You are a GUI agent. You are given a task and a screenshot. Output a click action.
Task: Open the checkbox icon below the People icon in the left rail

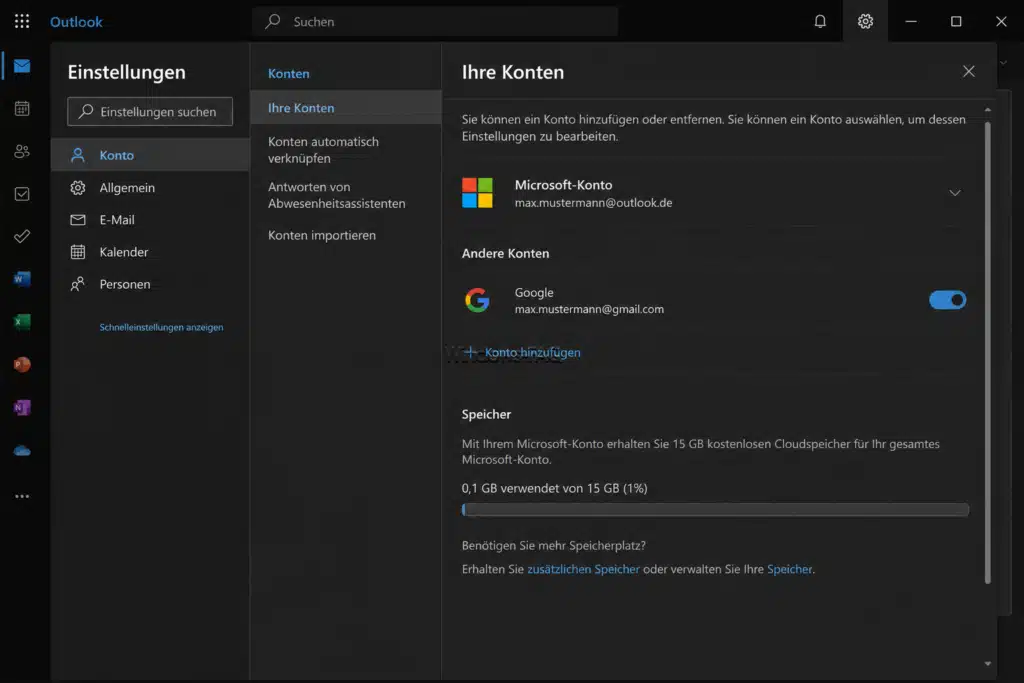(22, 194)
